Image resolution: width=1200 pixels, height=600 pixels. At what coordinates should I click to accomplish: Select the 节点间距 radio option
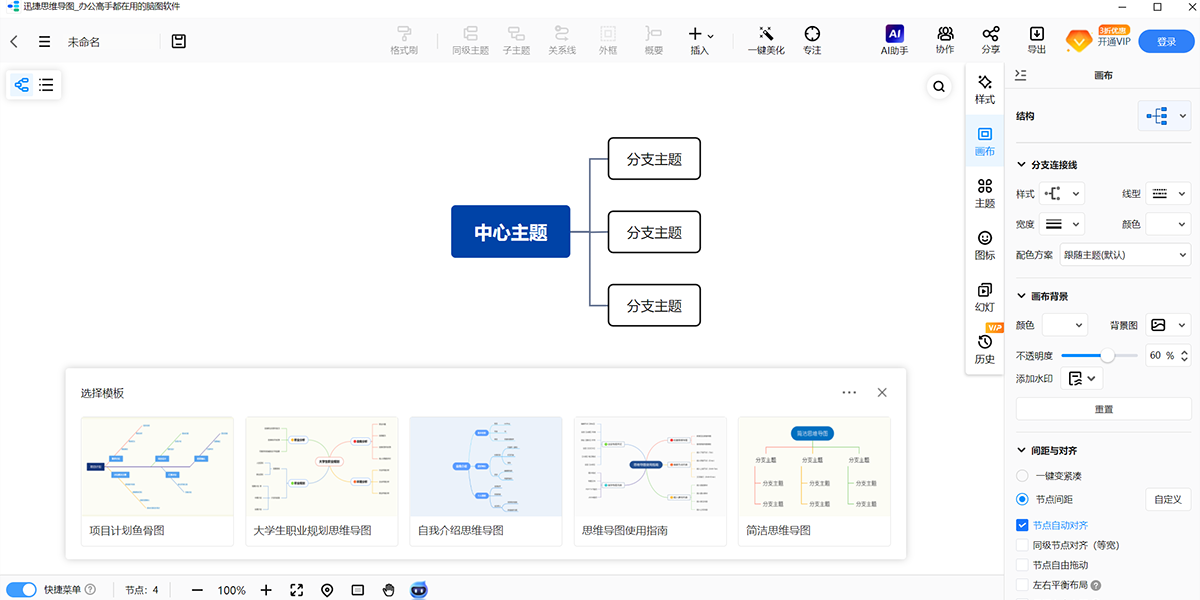coord(1022,499)
